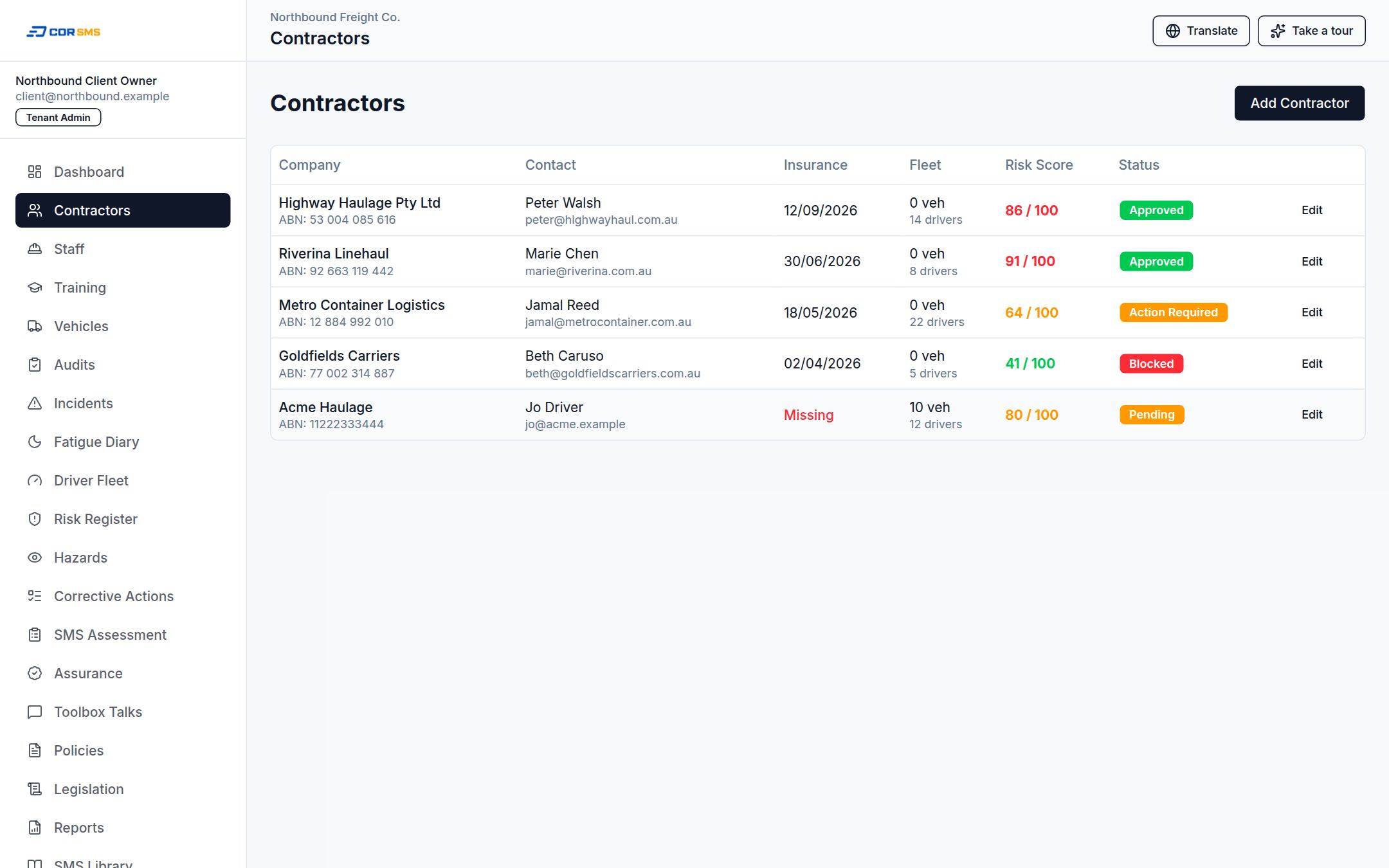The height and width of the screenshot is (868, 1389).
Task: Click Approved badge for Riverina Linehaul
Action: click(1156, 262)
